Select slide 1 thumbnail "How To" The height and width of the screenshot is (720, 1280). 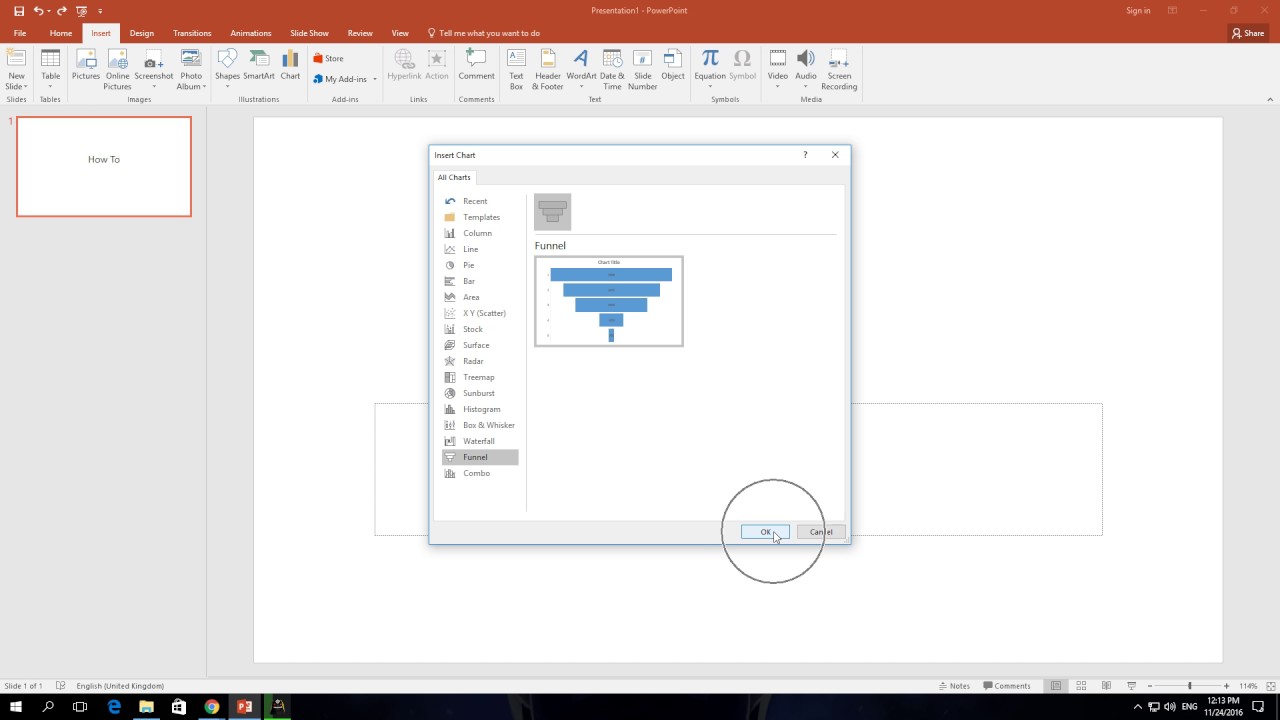click(104, 166)
